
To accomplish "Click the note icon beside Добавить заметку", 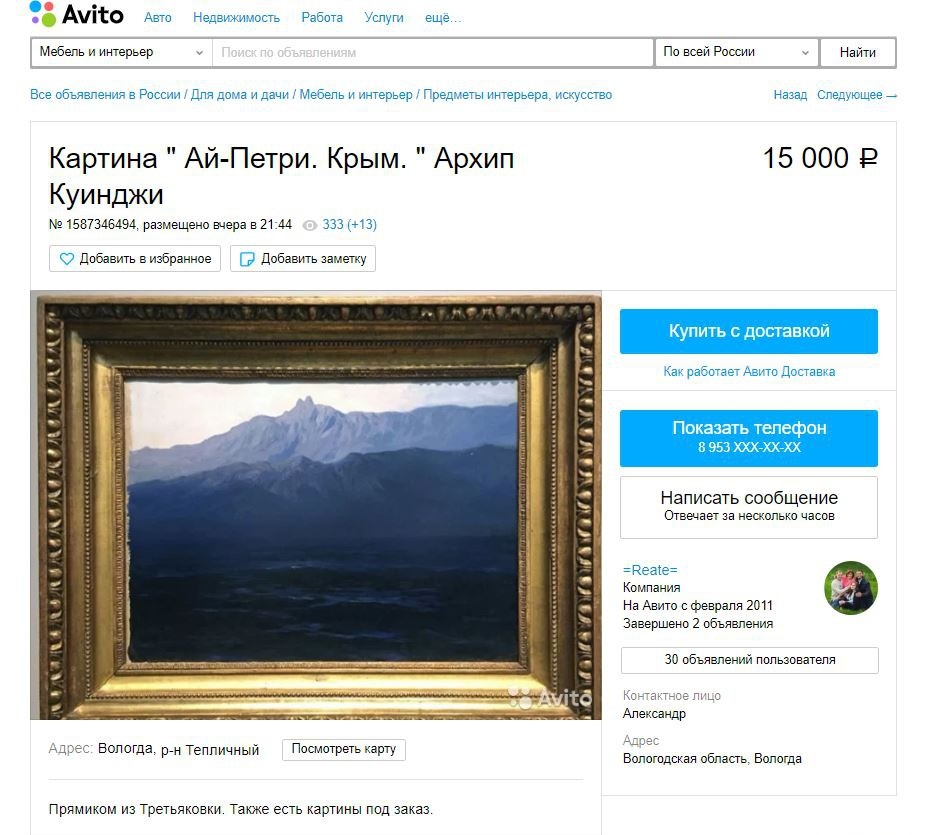I will [247, 259].
